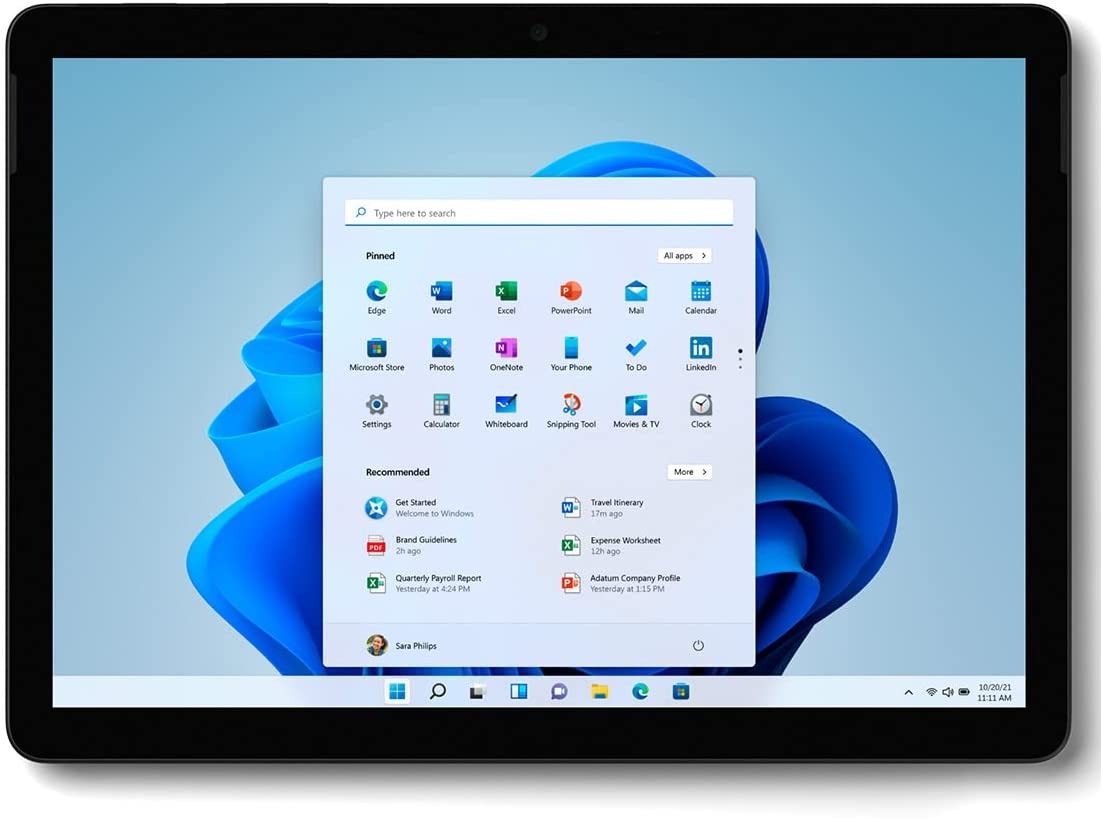Expand the All apps list
1101x821 pixels.
685,256
